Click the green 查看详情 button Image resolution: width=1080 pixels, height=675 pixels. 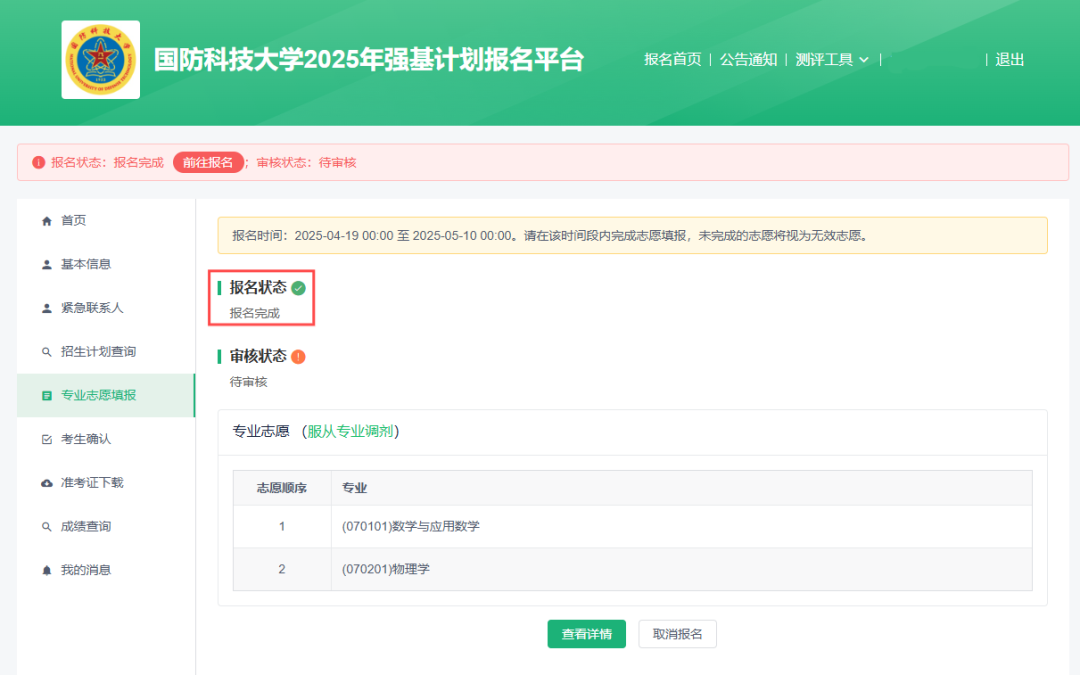587,634
